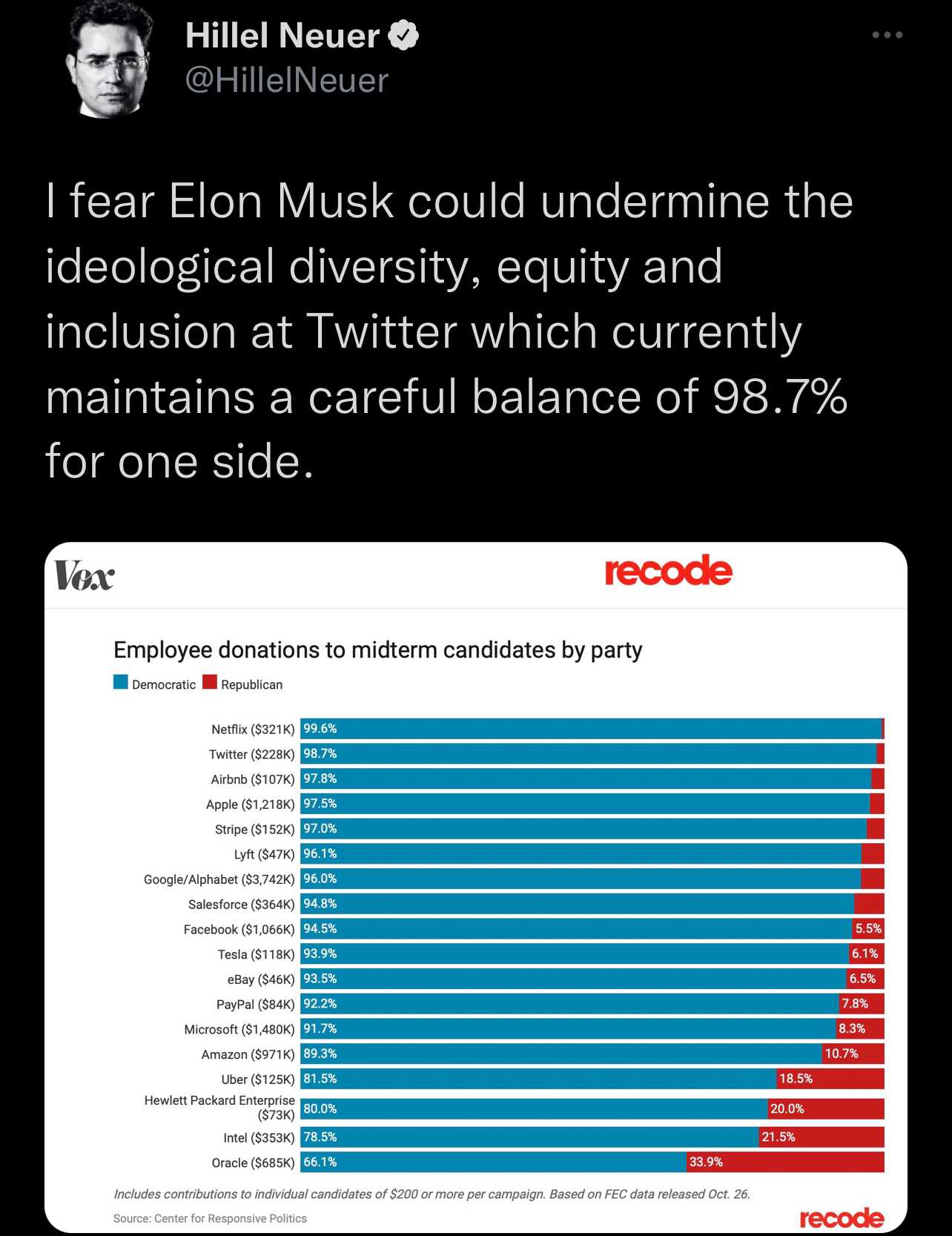Click Hillel Neuer's profile avatar

(110, 60)
